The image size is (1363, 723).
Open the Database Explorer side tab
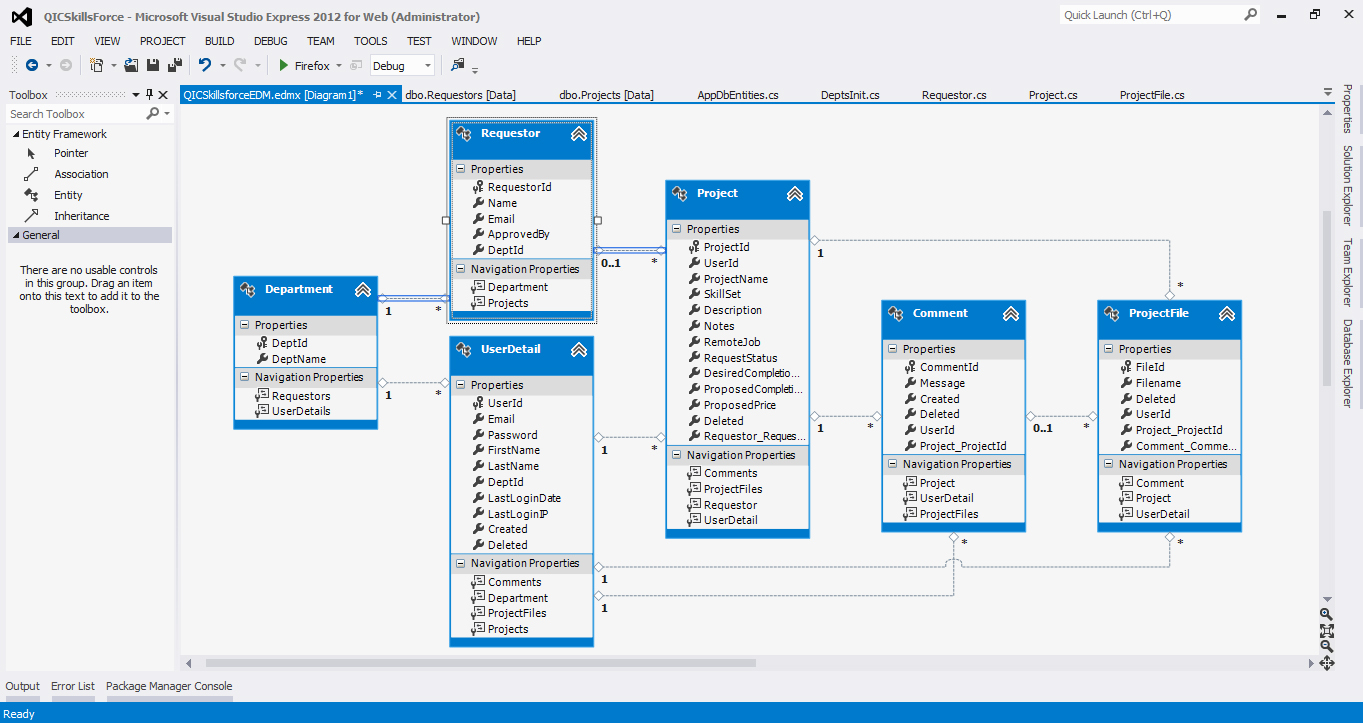pos(1348,363)
